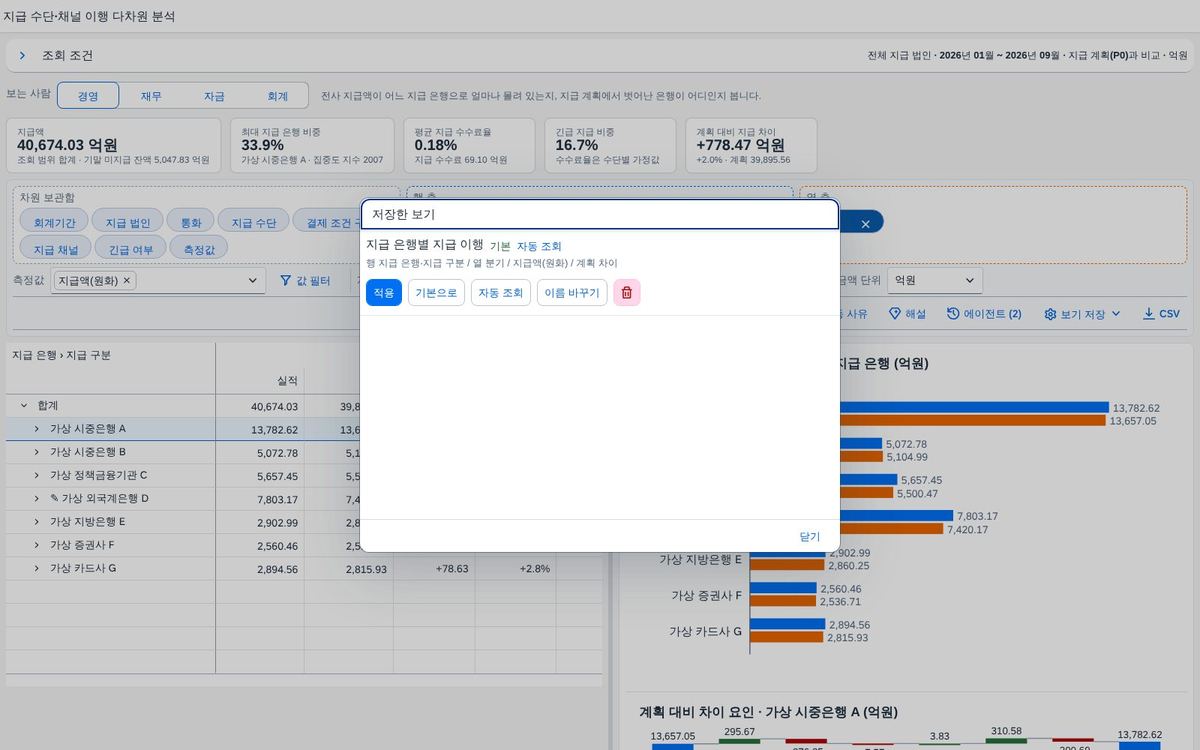
Task: Click the 최대 지급 은행 비중 card
Action: pyautogui.click(x=313, y=145)
